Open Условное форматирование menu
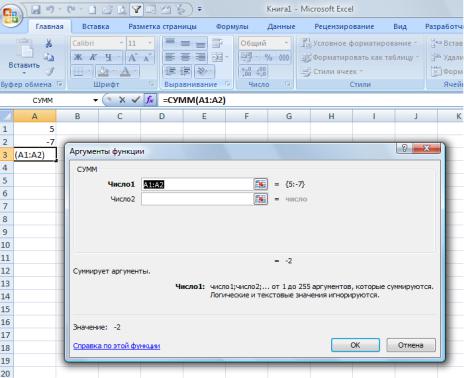The height and width of the screenshot is (378, 464). tap(359, 43)
